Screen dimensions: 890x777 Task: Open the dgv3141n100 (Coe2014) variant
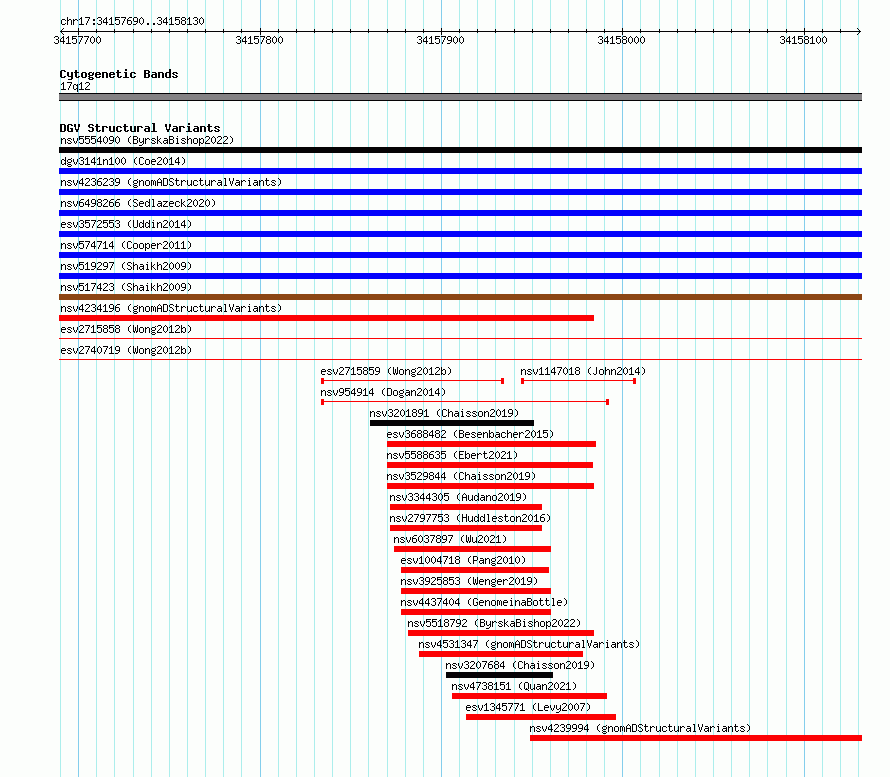pos(123,161)
